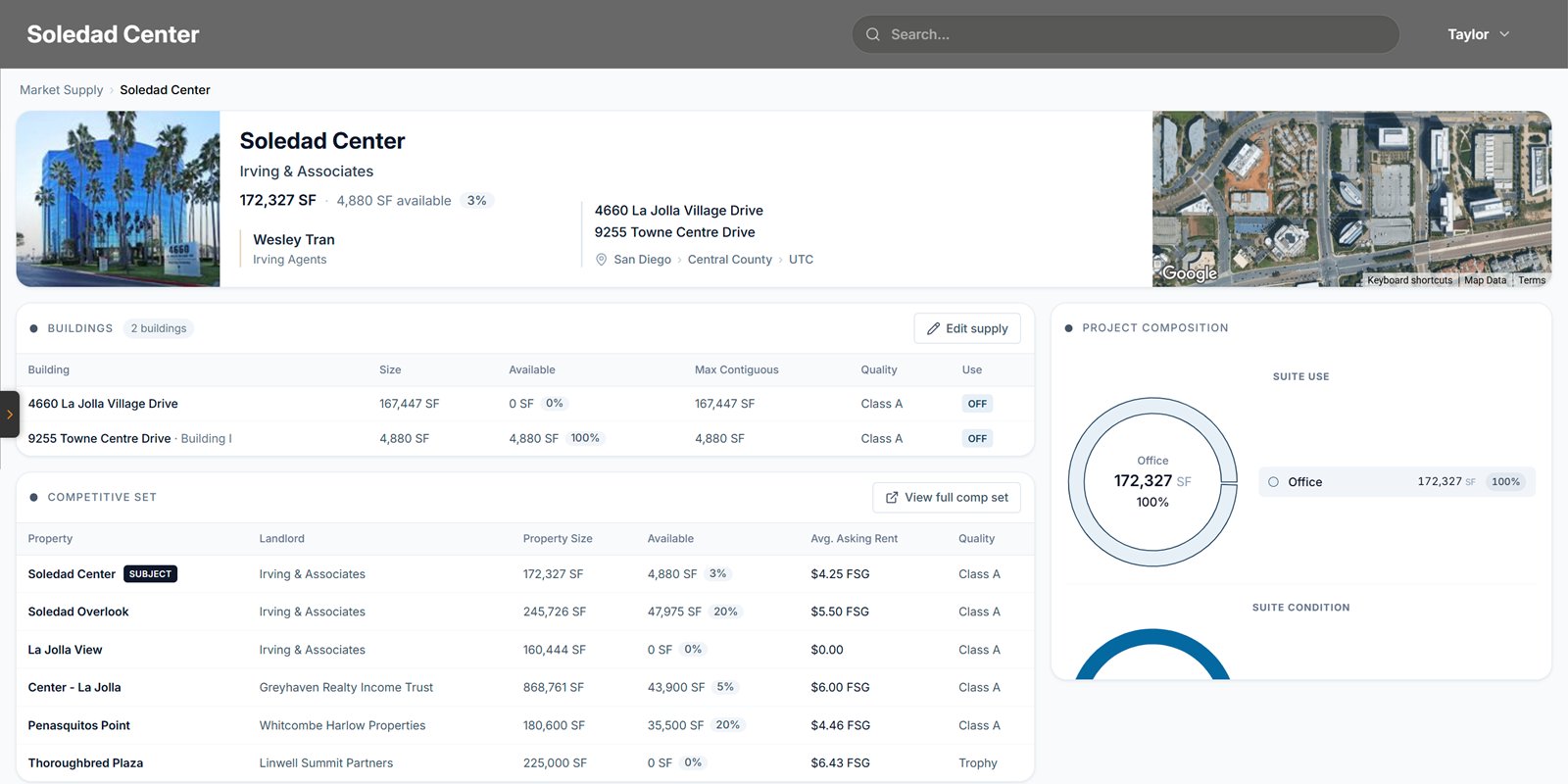Open Penasquitos Point property
Screen dimensions: 1568x784
point(79,725)
